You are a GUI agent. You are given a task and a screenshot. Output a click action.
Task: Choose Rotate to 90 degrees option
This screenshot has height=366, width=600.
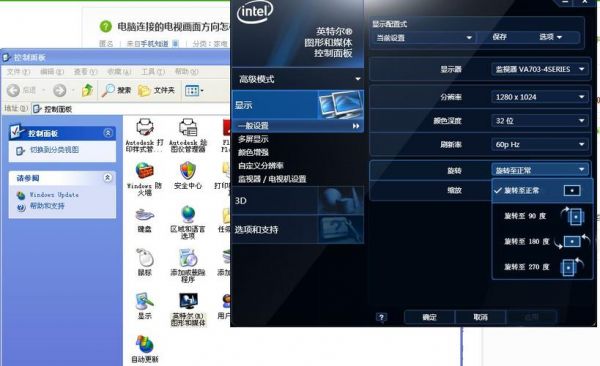click(x=542, y=216)
